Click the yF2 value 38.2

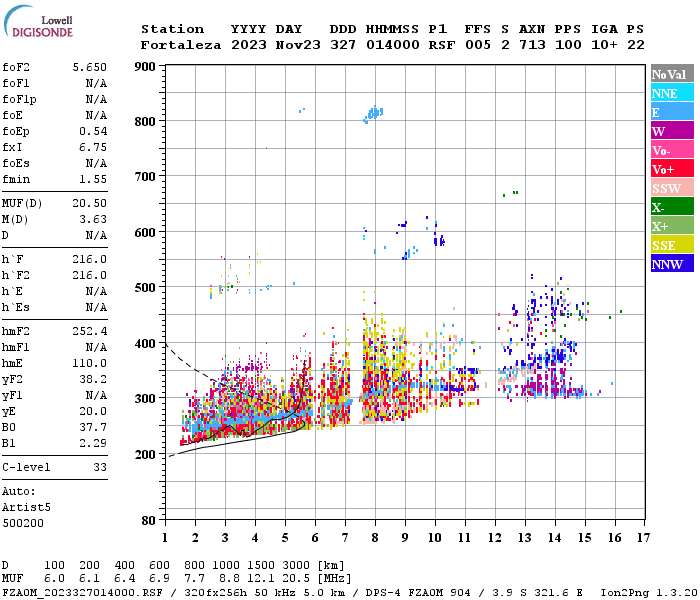coord(93,379)
